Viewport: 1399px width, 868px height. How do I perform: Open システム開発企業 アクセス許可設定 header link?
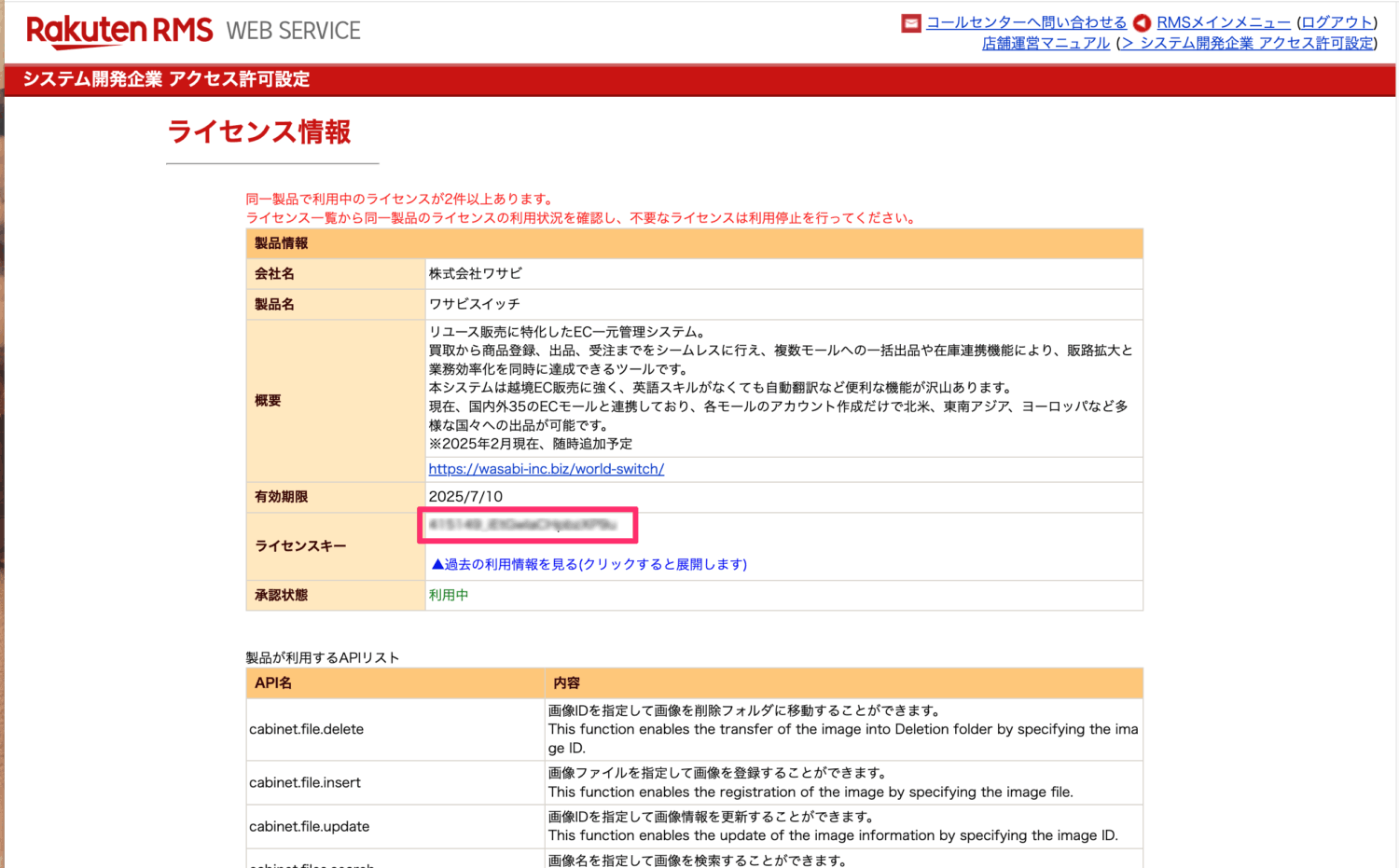point(1247,43)
